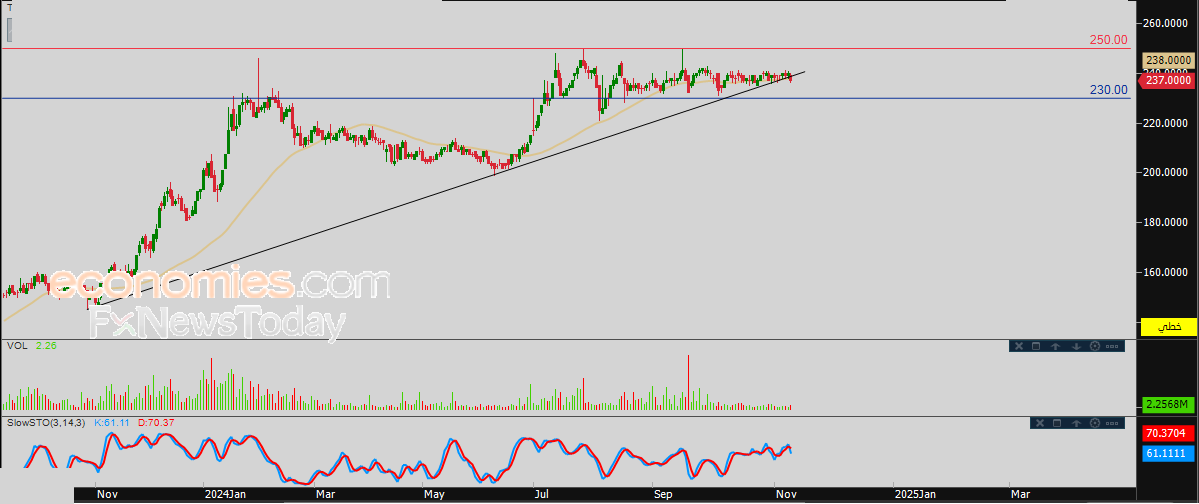Click the green 2.2568M volume tag
The height and width of the screenshot is (504, 1199).
(1168, 404)
